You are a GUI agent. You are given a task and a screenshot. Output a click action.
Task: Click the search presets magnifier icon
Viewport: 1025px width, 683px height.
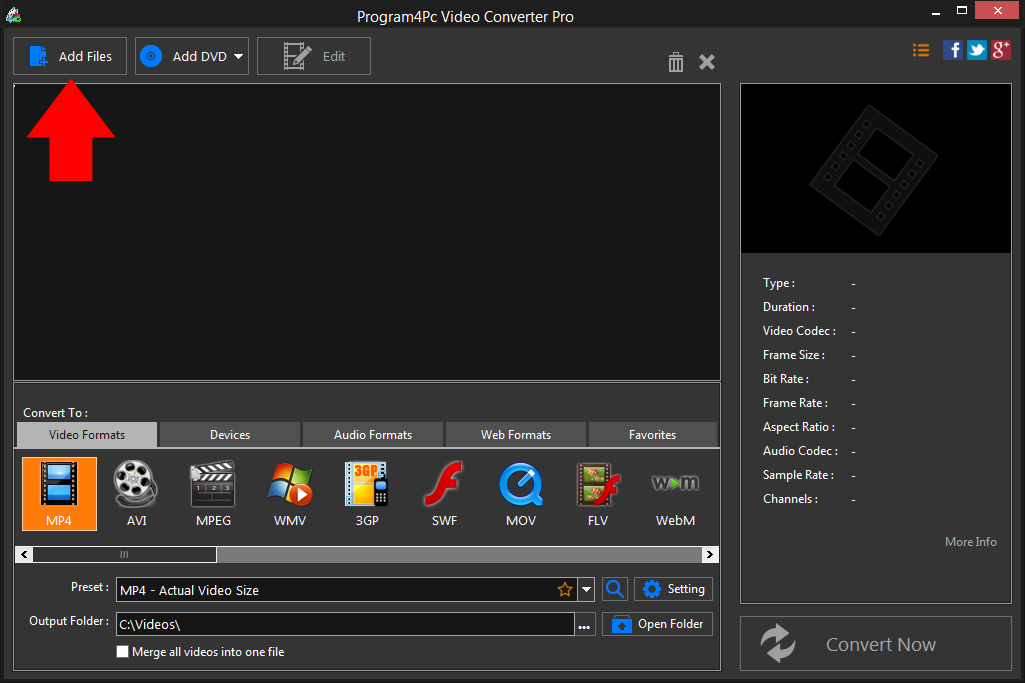pyautogui.click(x=614, y=589)
